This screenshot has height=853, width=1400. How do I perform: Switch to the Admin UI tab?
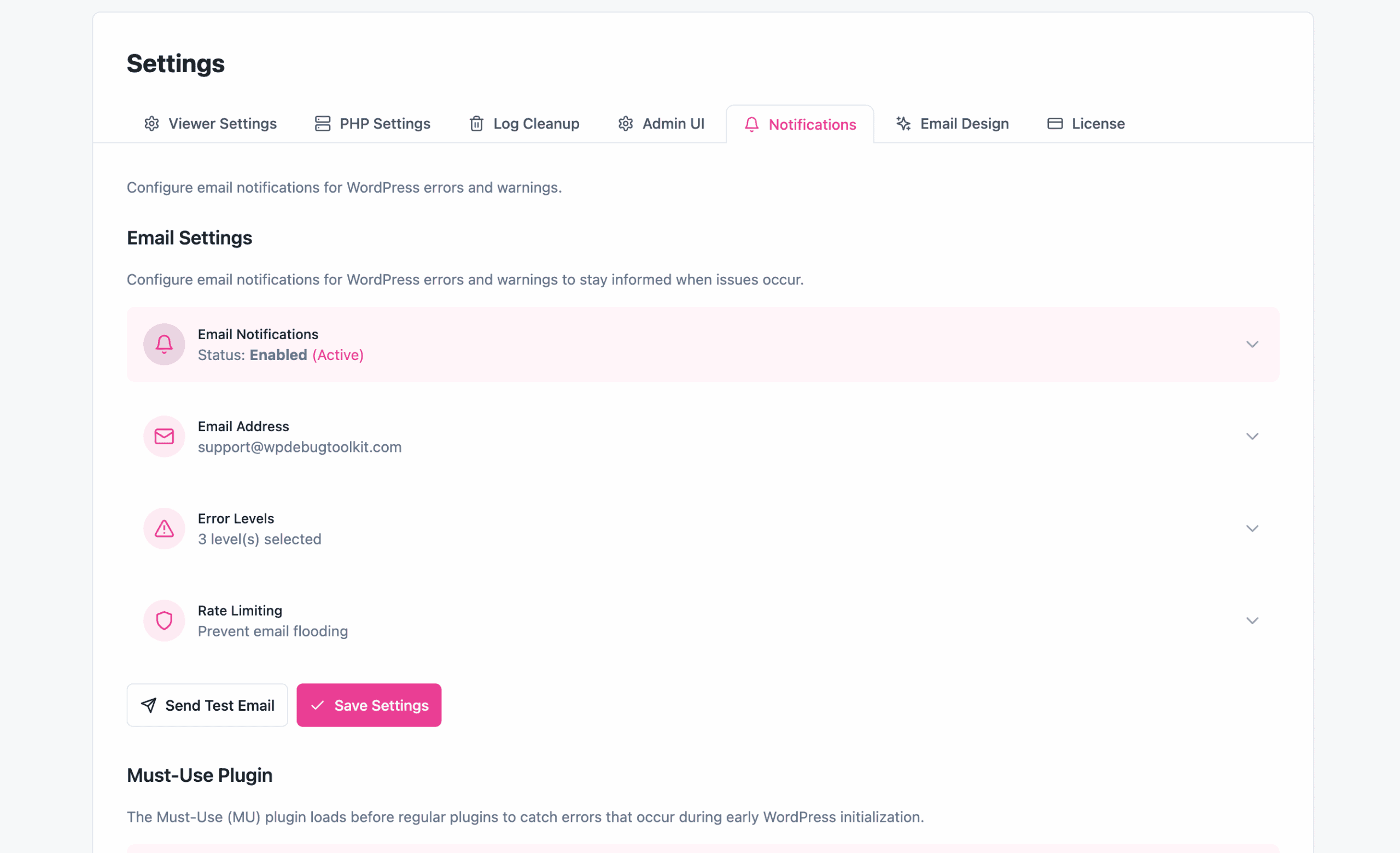click(661, 123)
